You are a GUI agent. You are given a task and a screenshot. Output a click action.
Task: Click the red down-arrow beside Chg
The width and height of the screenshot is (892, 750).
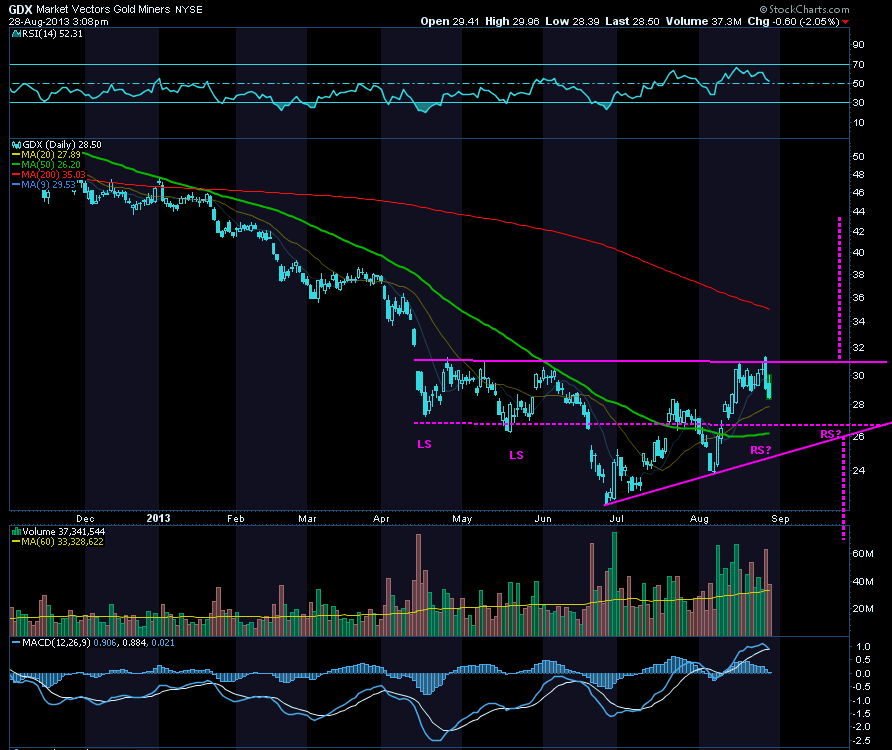pos(845,22)
